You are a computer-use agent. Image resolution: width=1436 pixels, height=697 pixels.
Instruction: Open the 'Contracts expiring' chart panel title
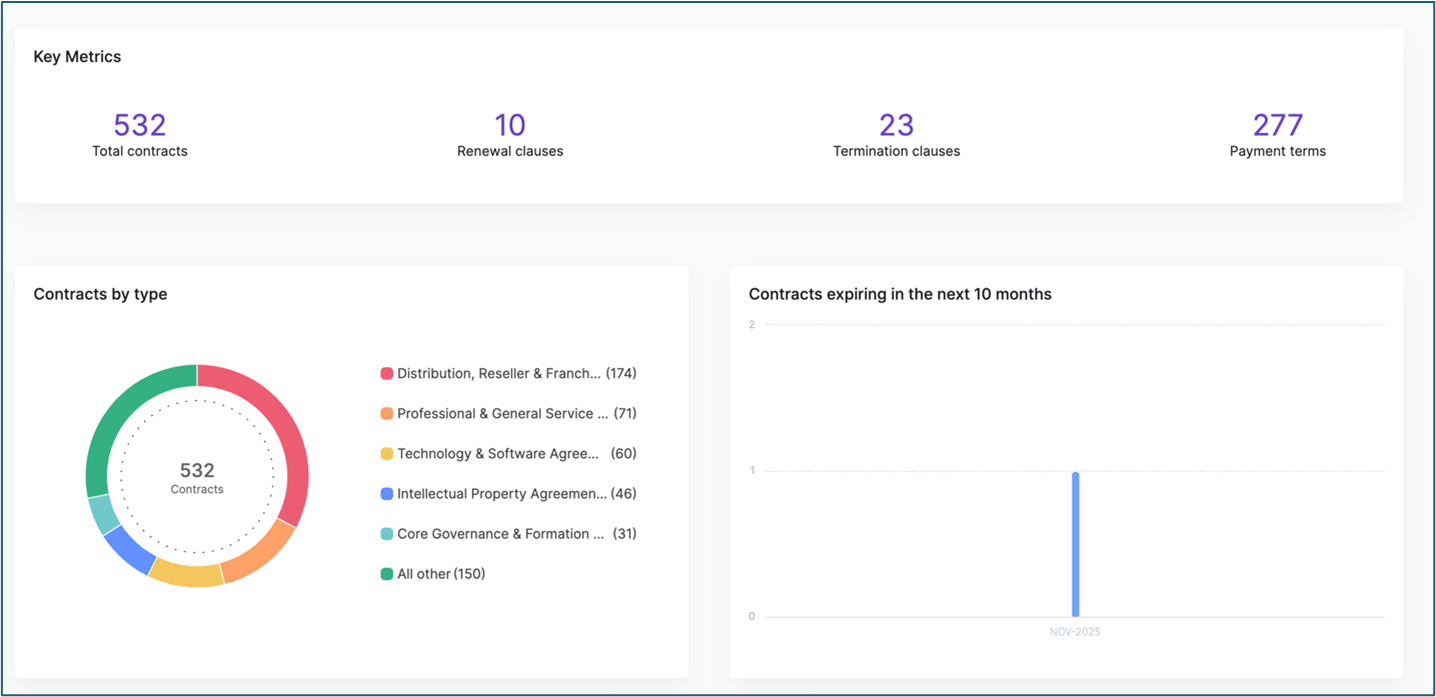click(899, 293)
